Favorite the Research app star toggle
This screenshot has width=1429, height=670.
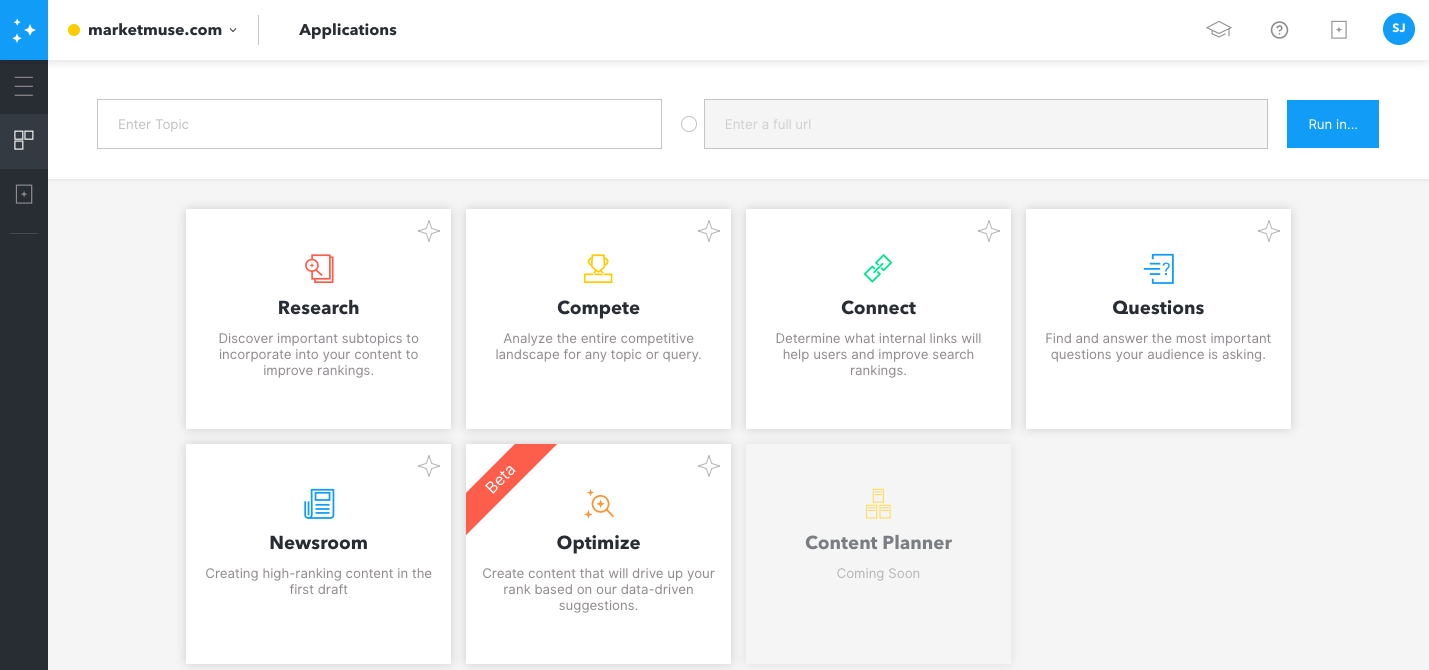pos(429,232)
